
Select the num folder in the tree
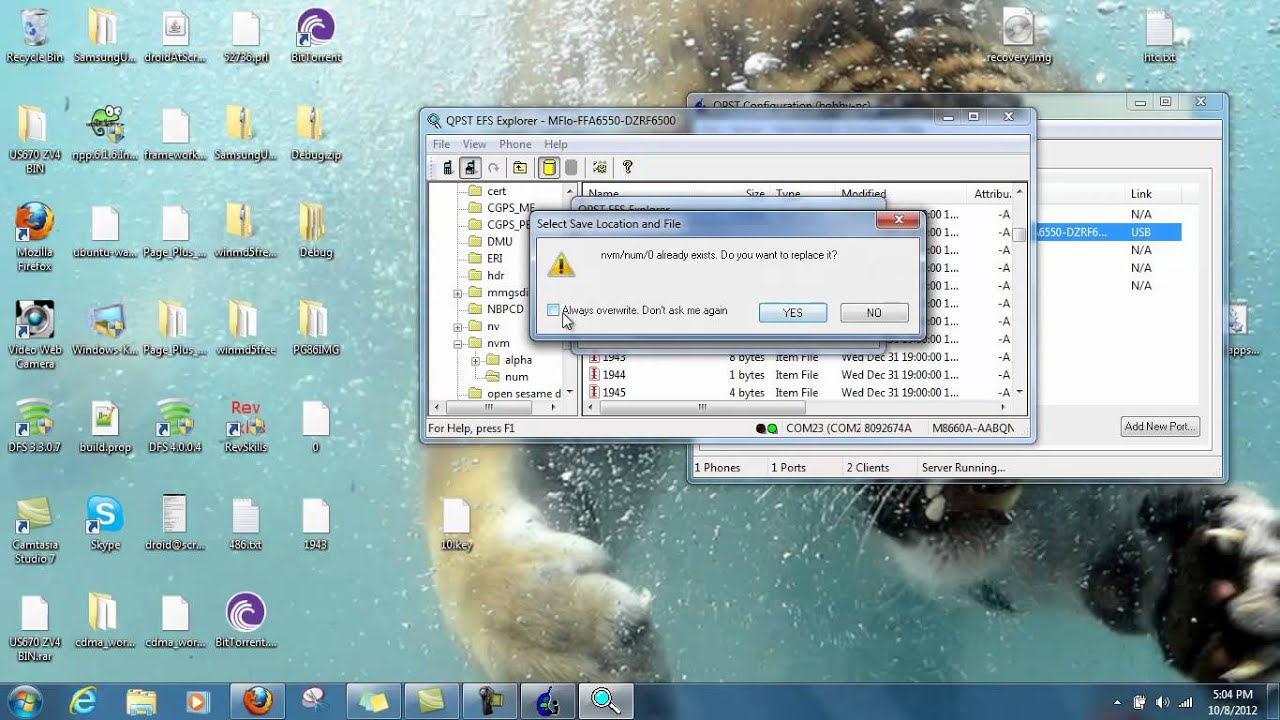(x=516, y=377)
